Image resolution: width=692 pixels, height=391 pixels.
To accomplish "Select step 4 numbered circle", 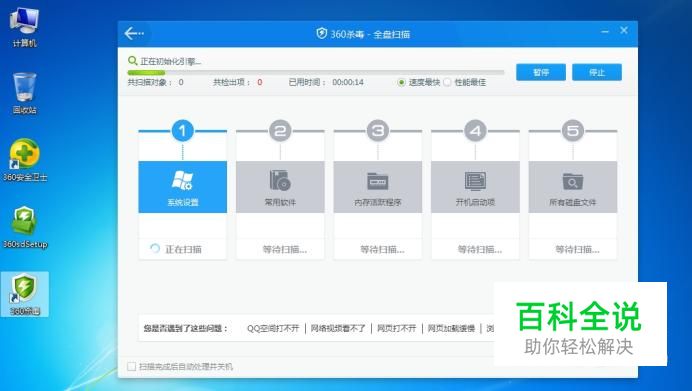I will [475, 131].
